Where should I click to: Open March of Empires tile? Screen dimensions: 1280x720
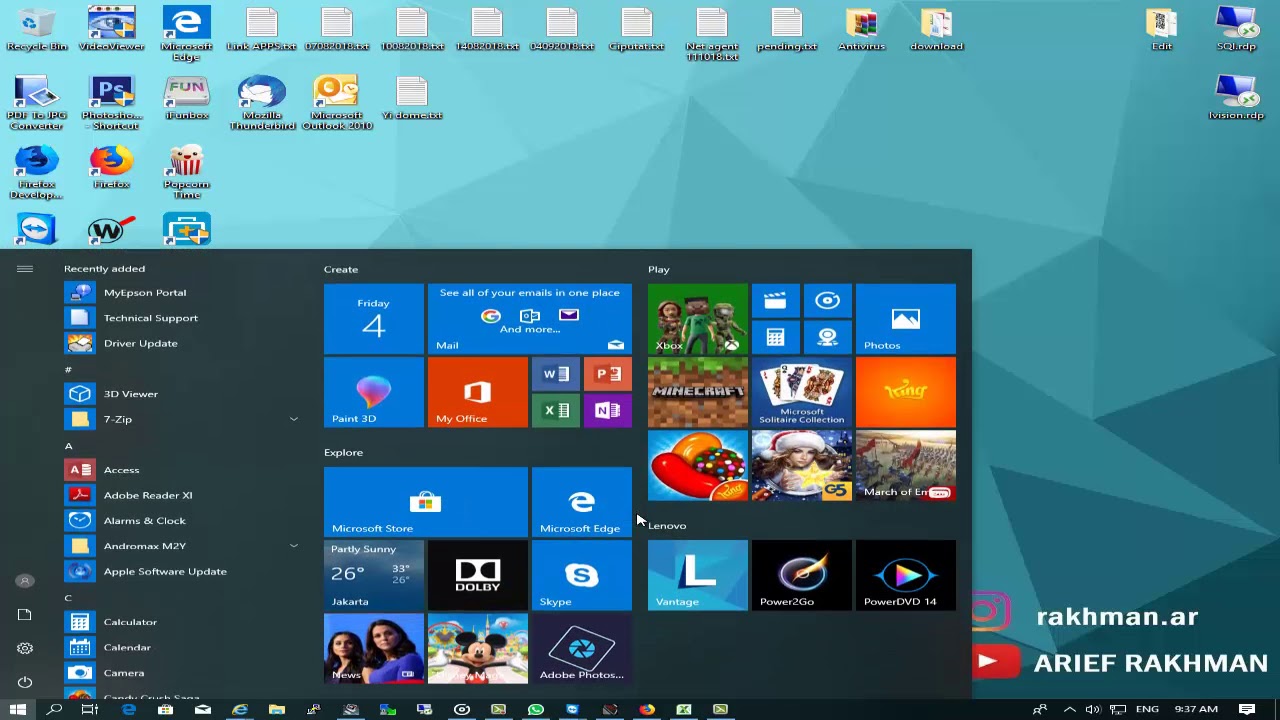click(x=905, y=465)
